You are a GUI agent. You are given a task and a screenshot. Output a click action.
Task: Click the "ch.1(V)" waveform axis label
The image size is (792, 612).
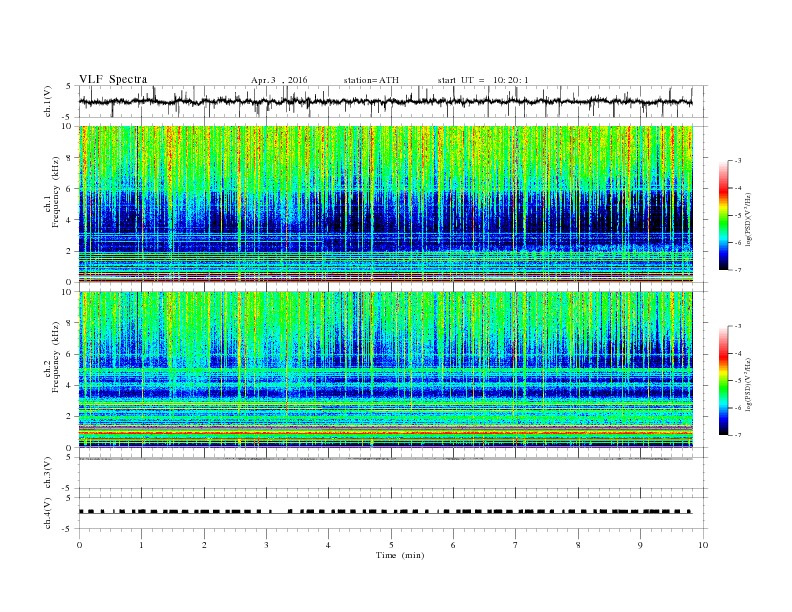[x=48, y=101]
